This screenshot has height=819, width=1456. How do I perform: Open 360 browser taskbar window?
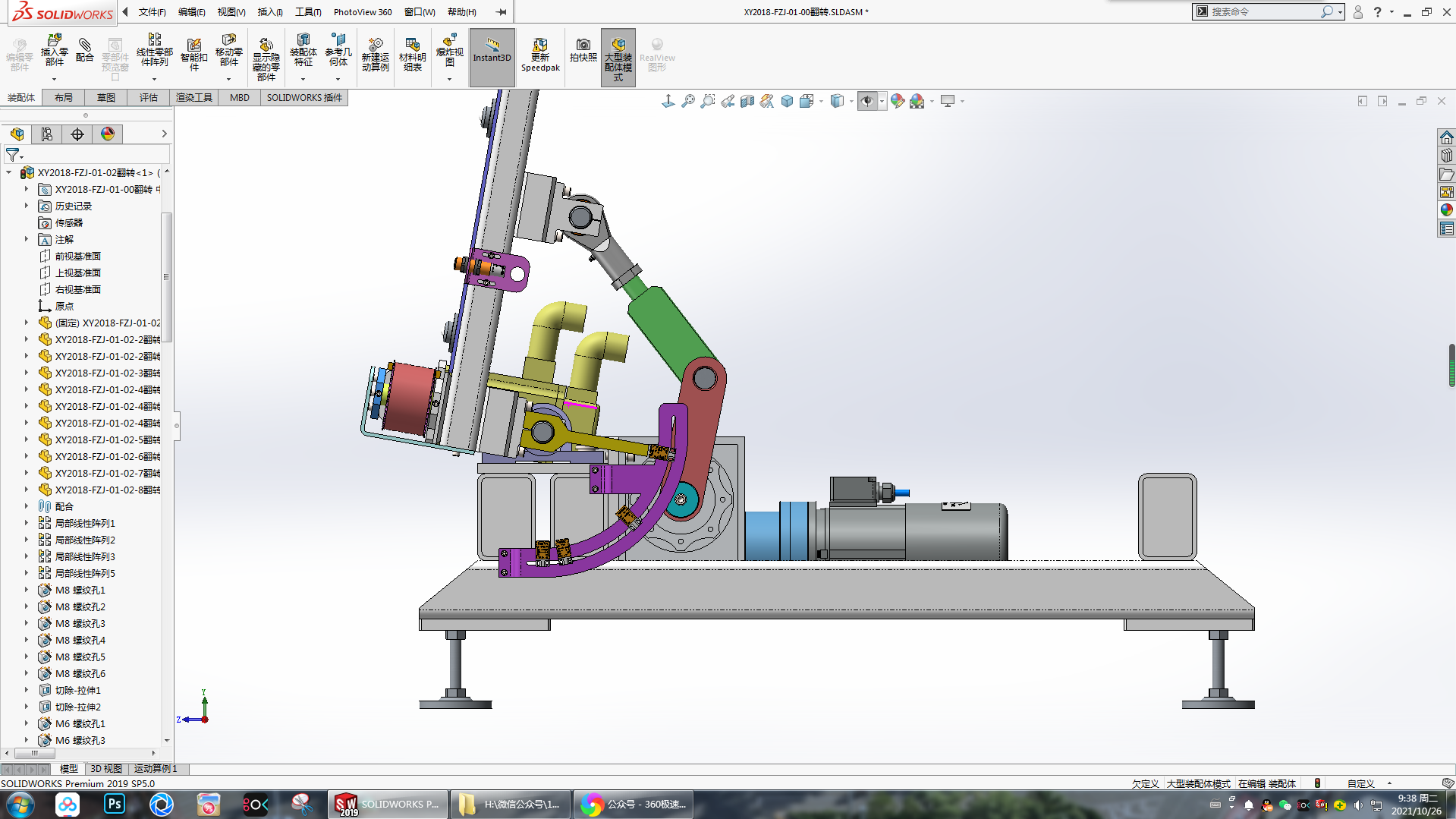pos(634,804)
